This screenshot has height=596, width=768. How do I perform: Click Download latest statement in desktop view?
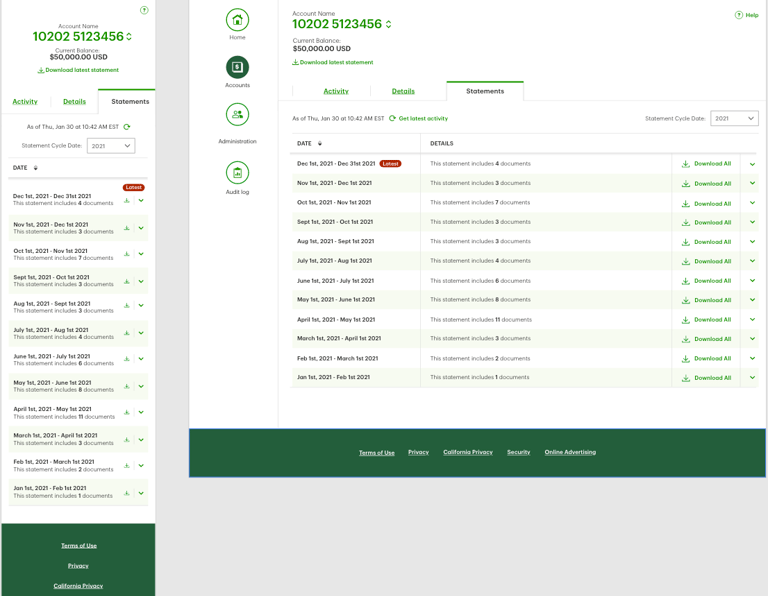coord(333,62)
